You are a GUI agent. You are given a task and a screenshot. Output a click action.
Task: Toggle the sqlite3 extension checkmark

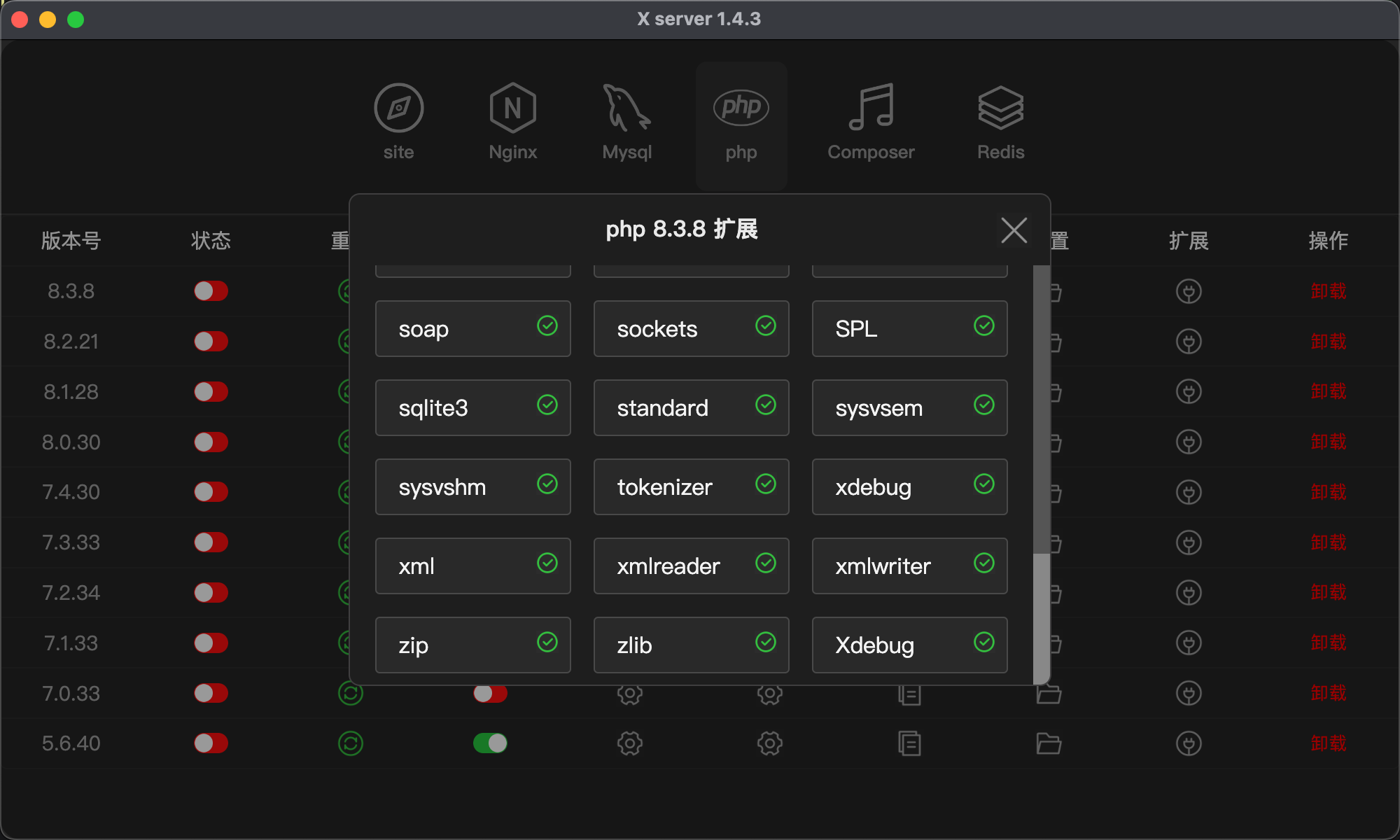click(547, 405)
